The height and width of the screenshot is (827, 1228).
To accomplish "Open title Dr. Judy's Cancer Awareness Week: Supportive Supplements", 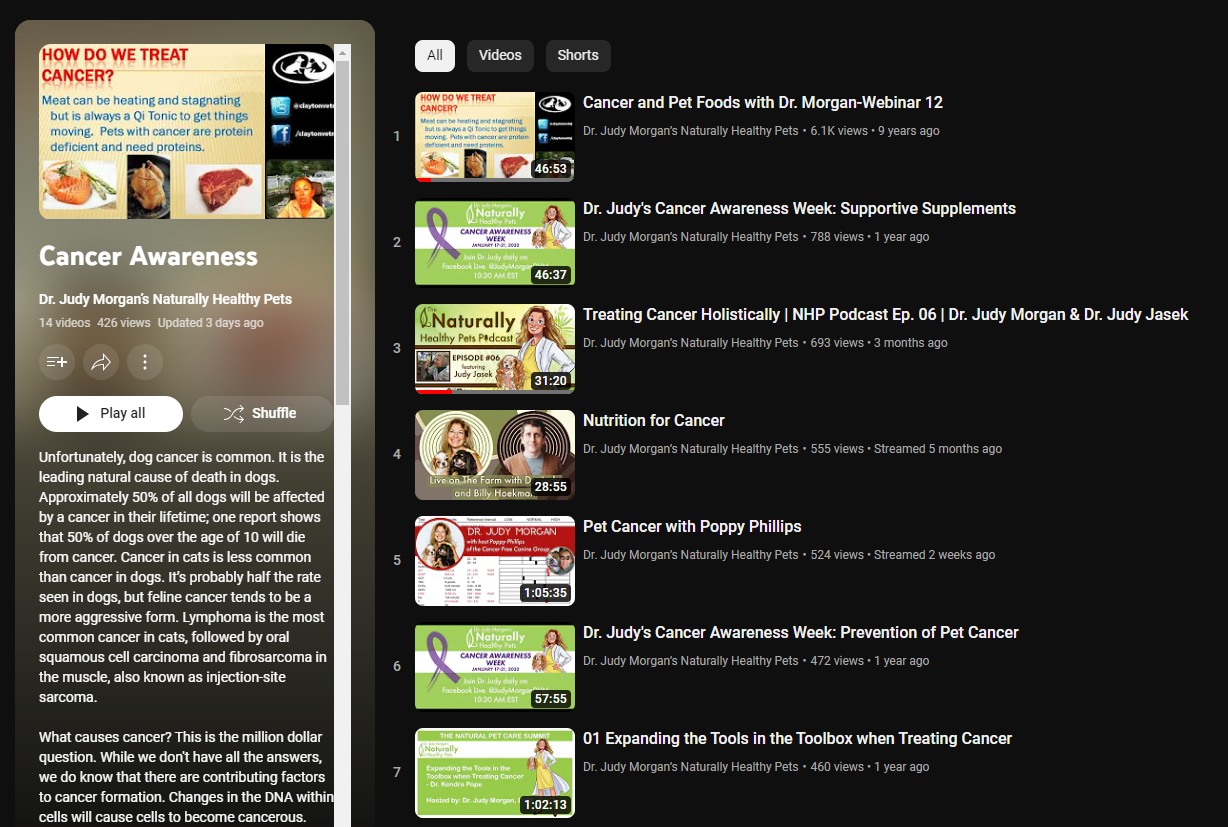I will (x=799, y=209).
